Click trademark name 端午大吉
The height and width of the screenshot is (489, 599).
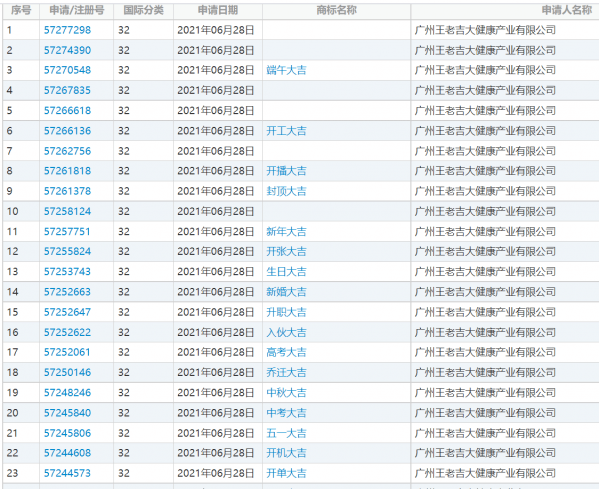(x=286, y=70)
